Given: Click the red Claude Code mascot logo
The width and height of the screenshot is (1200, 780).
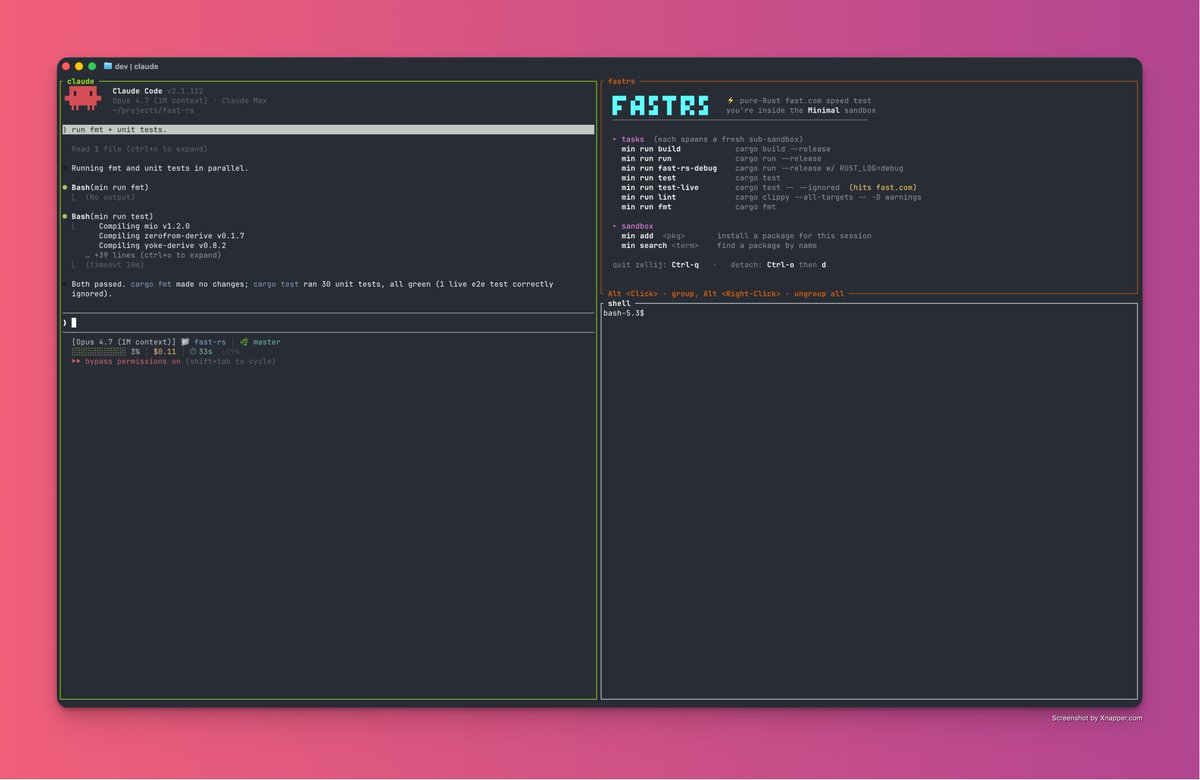Looking at the screenshot, I should (83, 97).
